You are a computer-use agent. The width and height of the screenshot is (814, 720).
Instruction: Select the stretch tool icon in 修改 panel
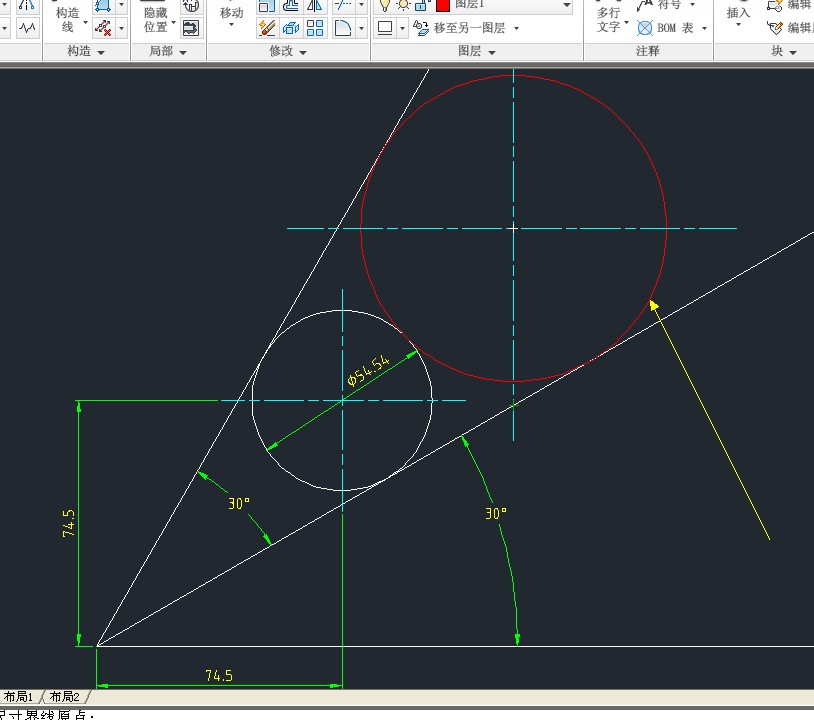[291, 5]
